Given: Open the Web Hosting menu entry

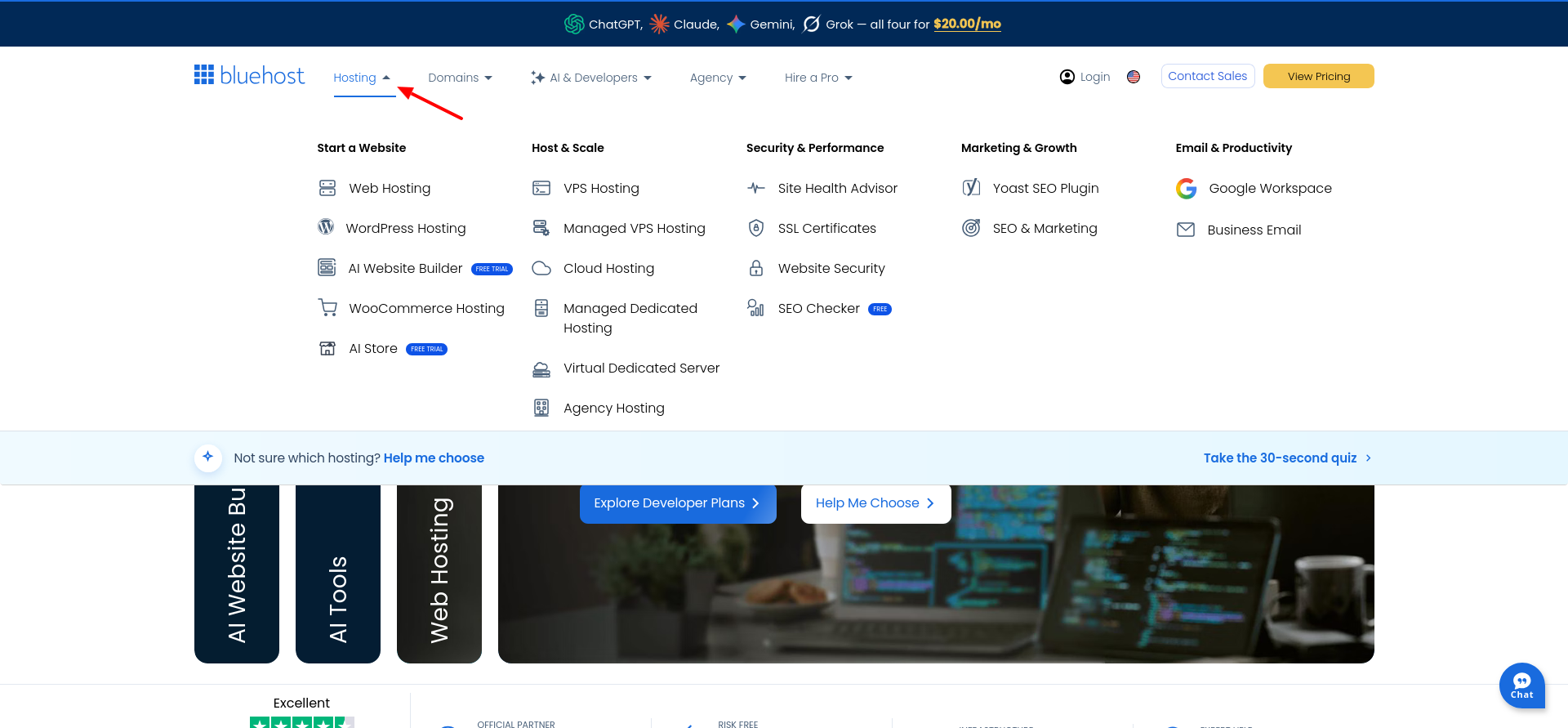Looking at the screenshot, I should tap(390, 188).
